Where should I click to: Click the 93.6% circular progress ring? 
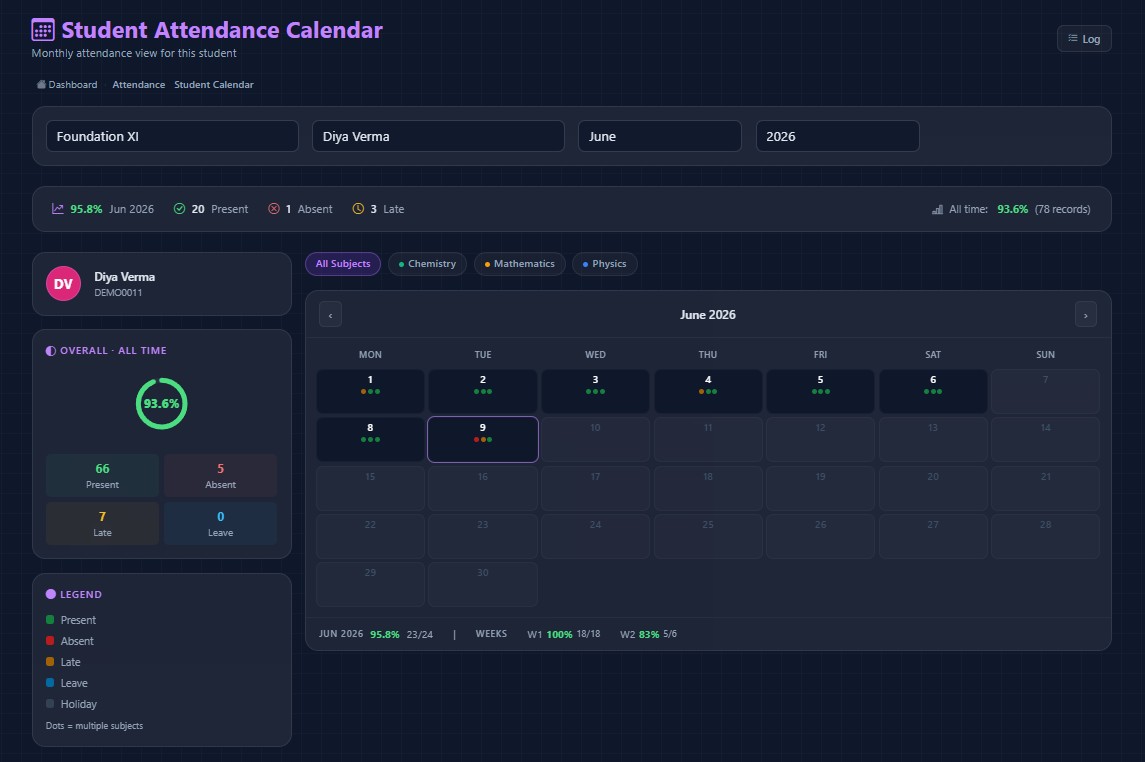click(161, 404)
